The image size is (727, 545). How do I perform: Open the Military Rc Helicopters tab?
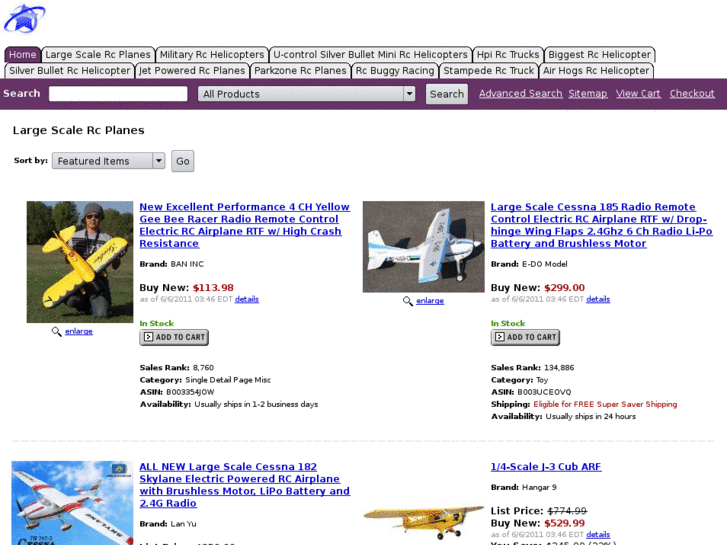click(212, 55)
